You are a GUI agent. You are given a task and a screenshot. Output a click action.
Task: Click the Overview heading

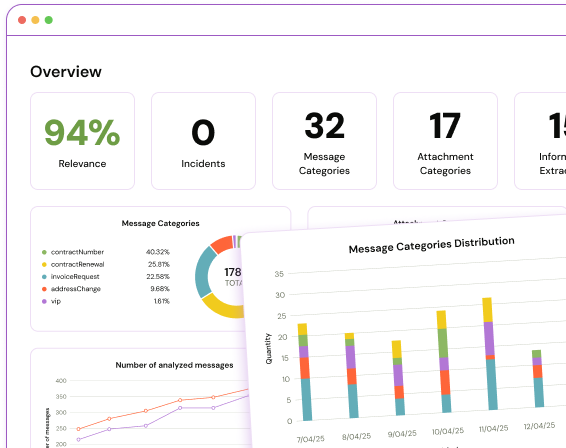coord(66,71)
